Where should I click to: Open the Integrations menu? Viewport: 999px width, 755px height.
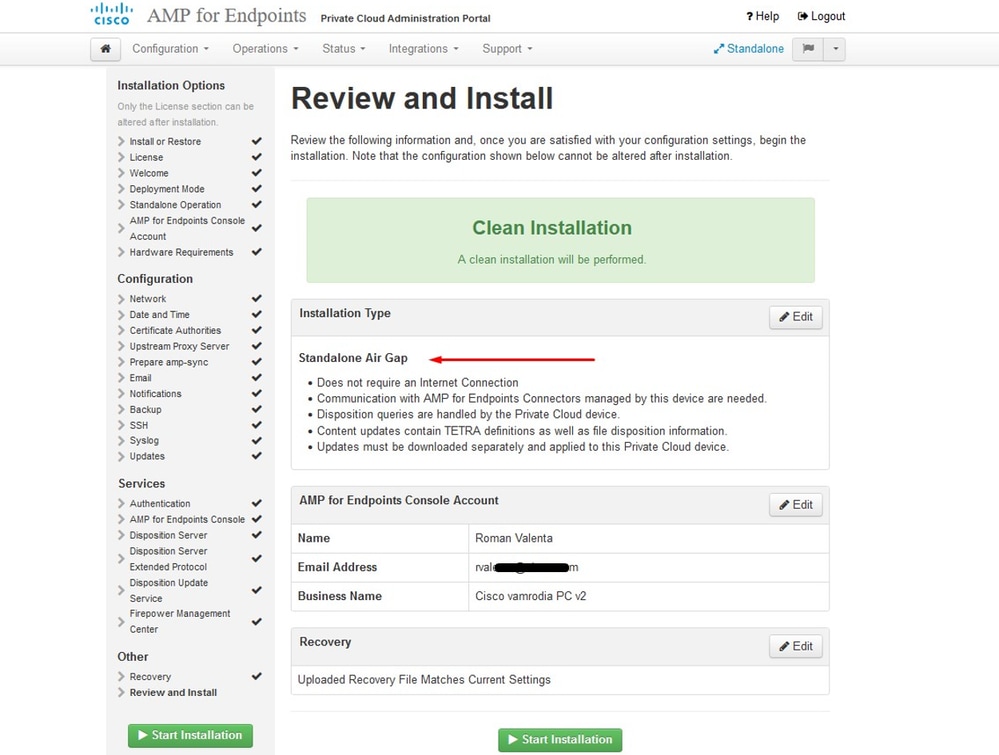[x=424, y=49]
